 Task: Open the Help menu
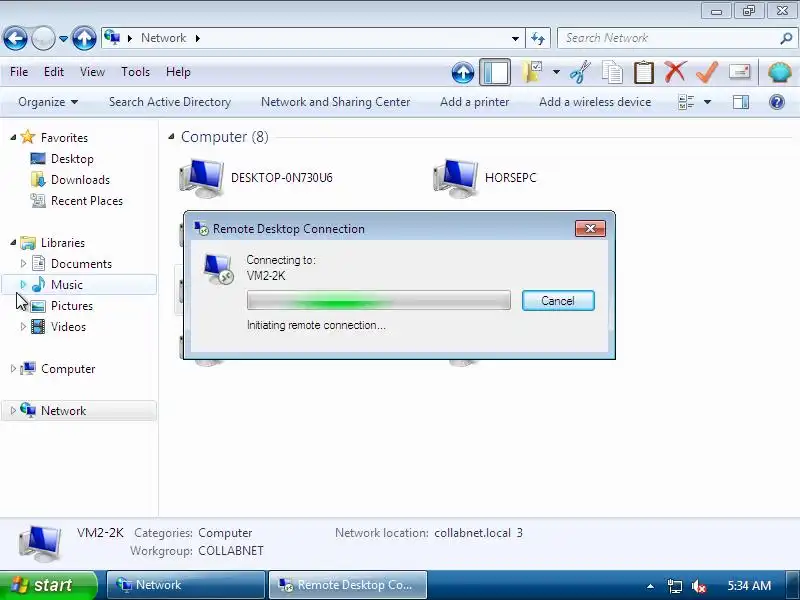178,72
